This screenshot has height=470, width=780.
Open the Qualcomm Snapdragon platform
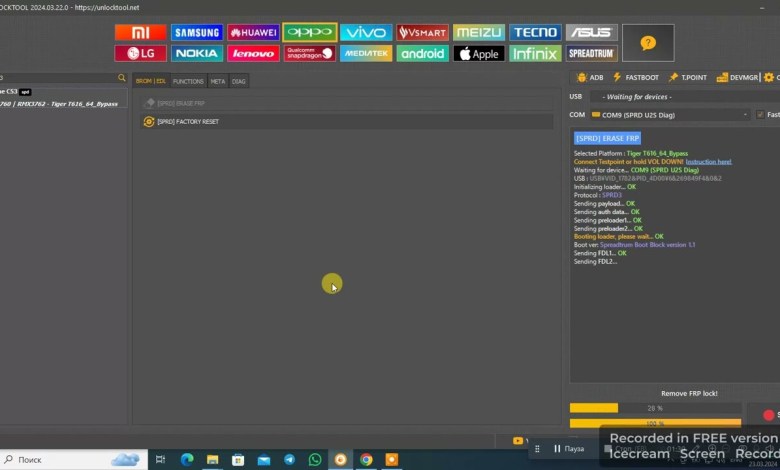[x=309, y=53]
